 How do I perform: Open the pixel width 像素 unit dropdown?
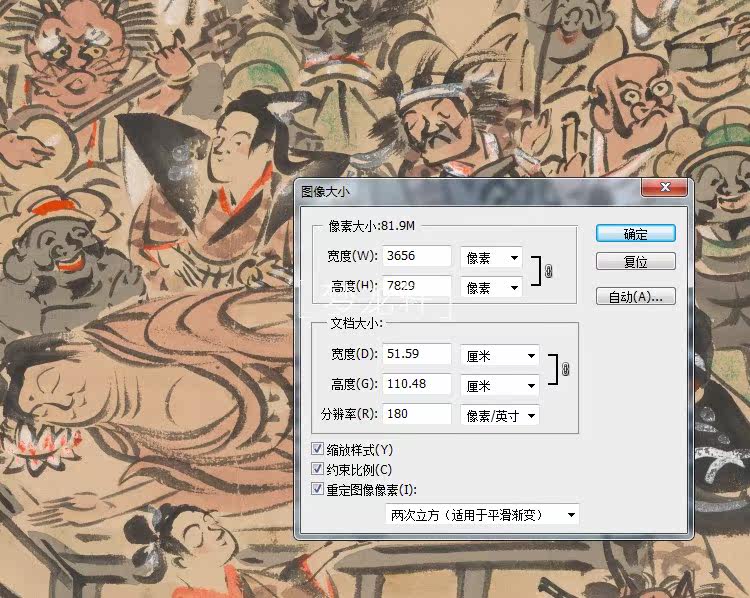491,258
